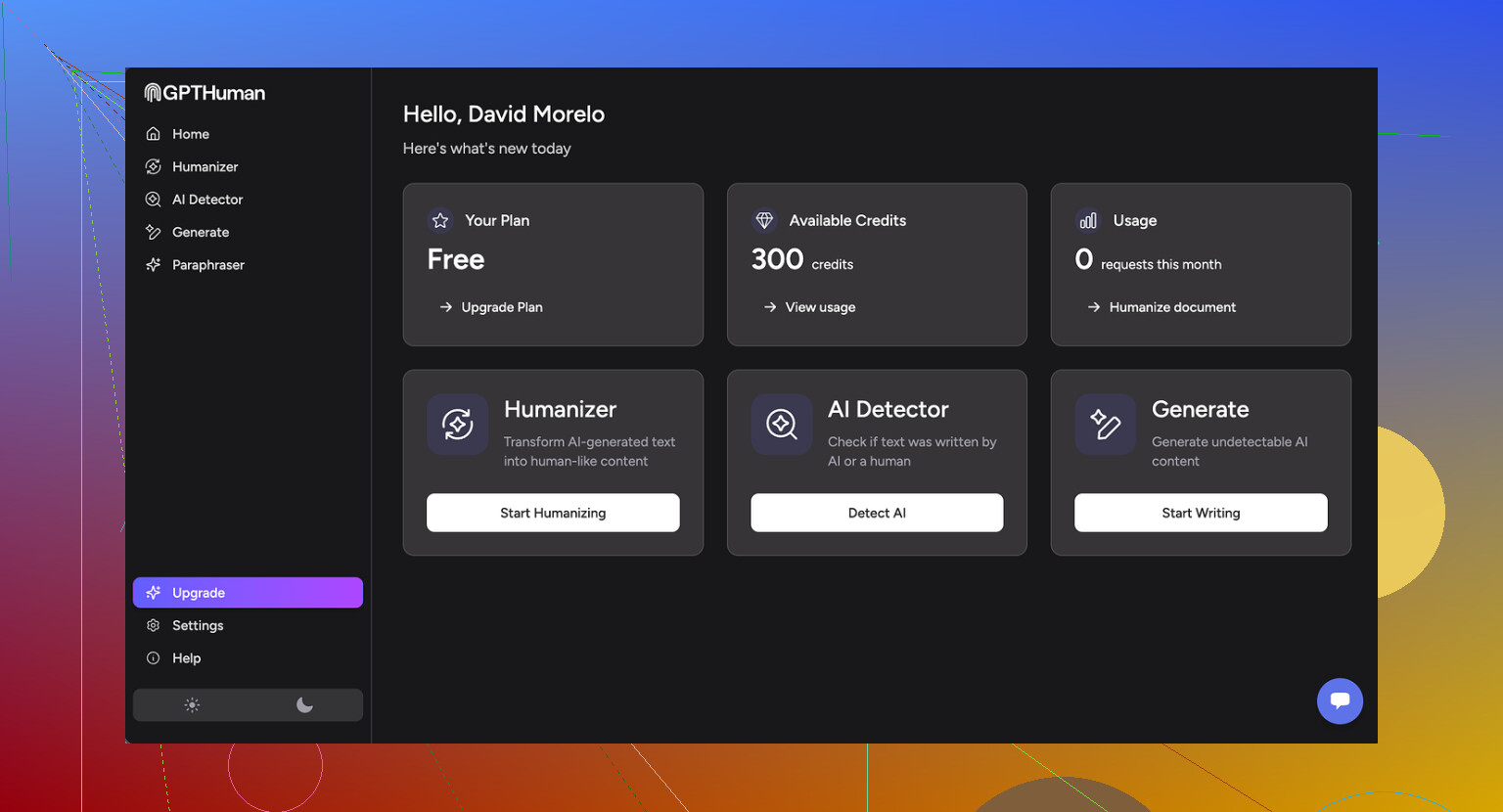This screenshot has width=1503, height=812.
Task: Switch to dark mode moon toggle
Action: (304, 705)
